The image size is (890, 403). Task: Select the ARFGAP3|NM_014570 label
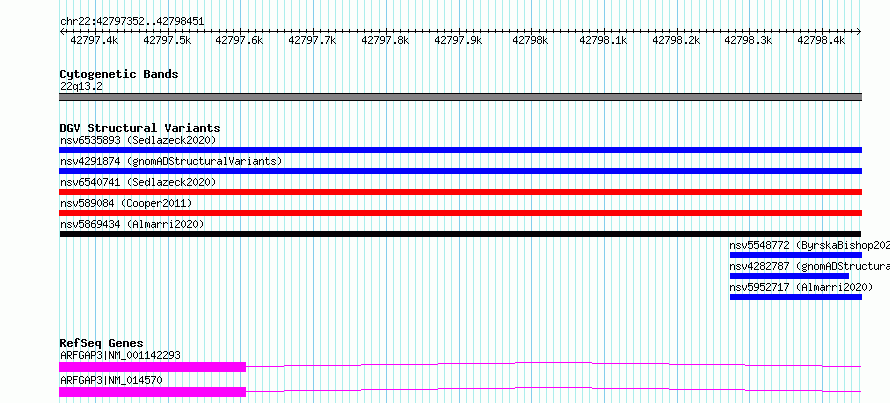[x=111, y=380]
